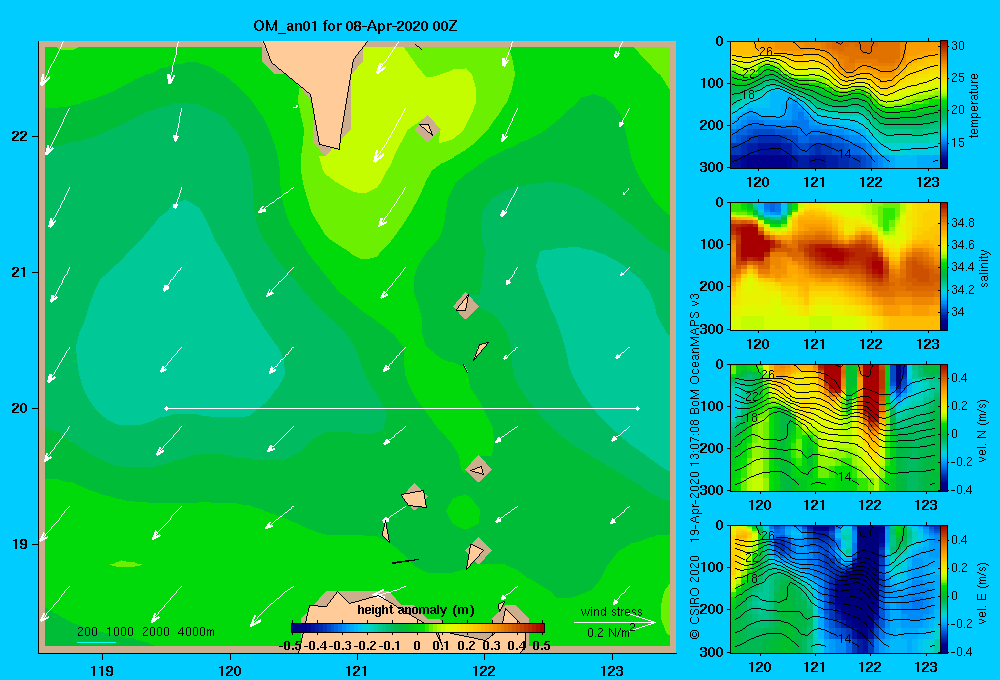
Task: Click the white transect line at 20N
Action: (x=402, y=408)
